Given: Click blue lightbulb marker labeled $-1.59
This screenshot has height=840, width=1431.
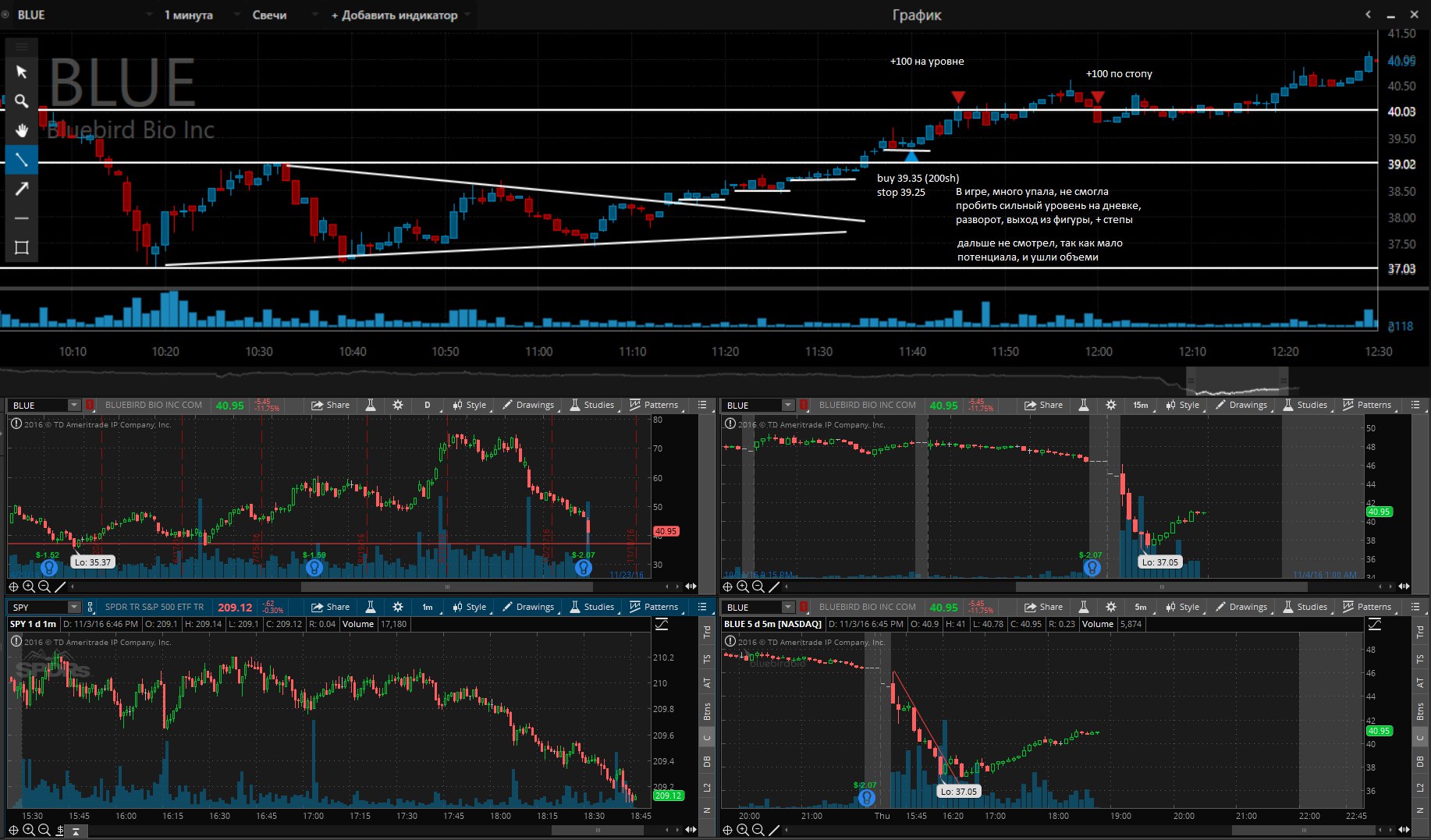Looking at the screenshot, I should pyautogui.click(x=314, y=568).
